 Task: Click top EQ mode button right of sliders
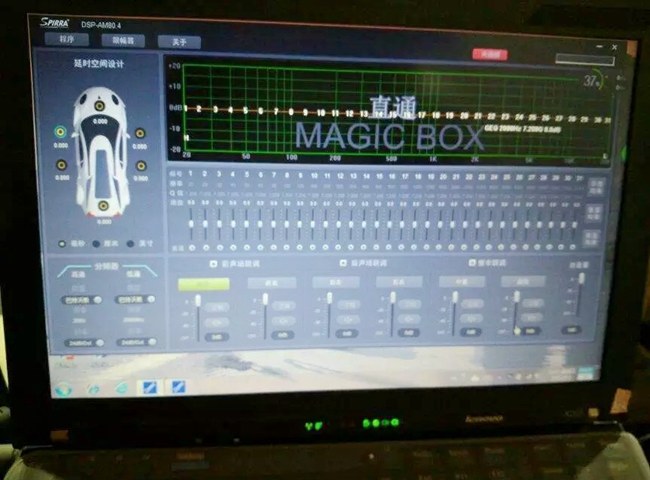point(596,187)
